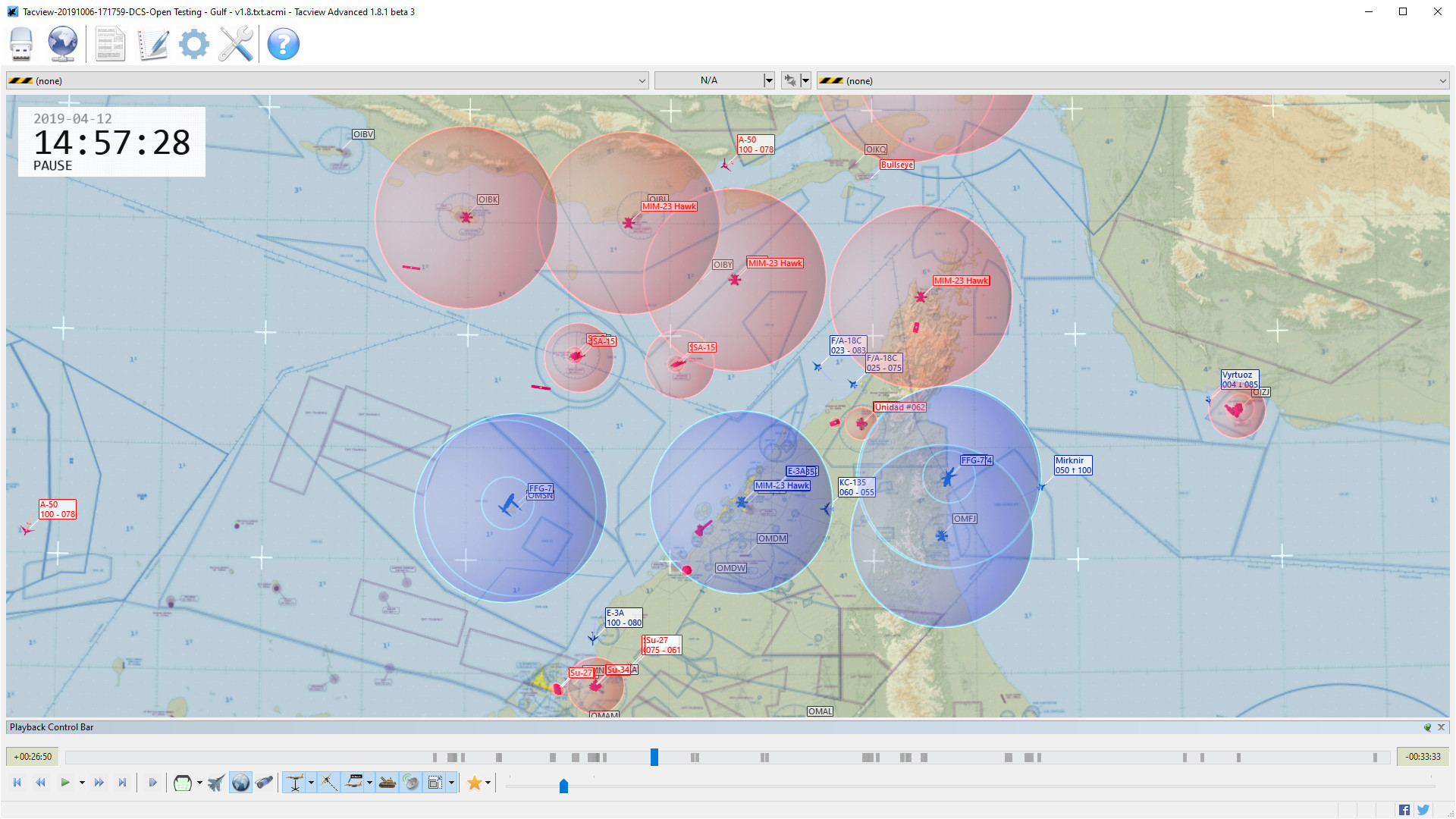The image size is (1456, 819).
Task: Toggle the free camera globe view
Action: click(x=240, y=783)
